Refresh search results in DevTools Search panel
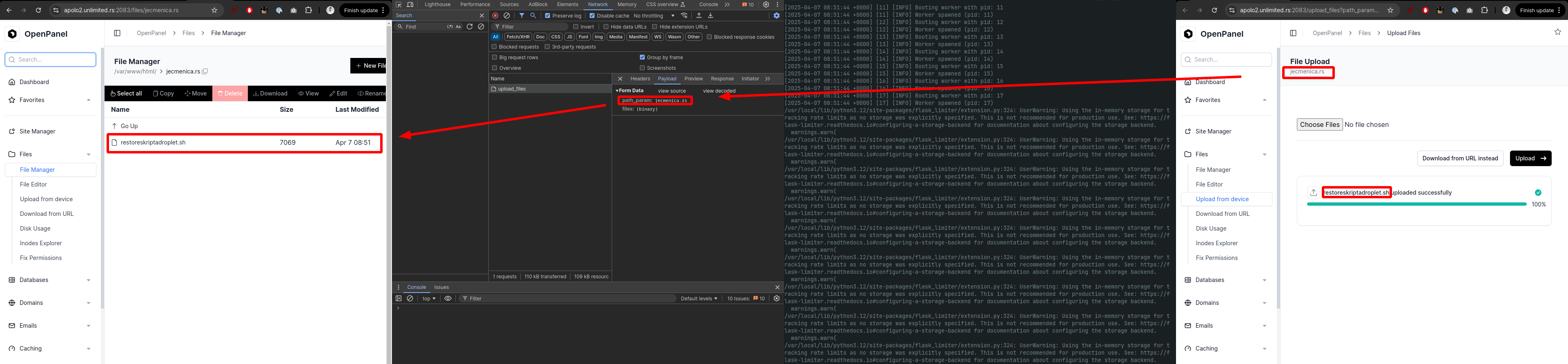1568x364 pixels. pyautogui.click(x=470, y=27)
